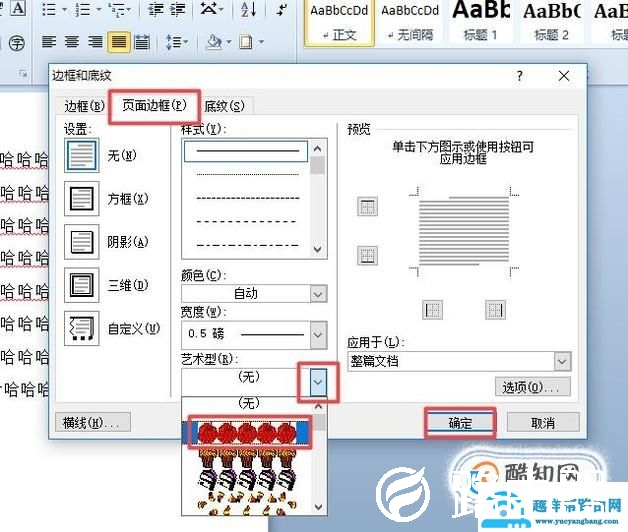Select the red apples art border
The image size is (628, 532).
[x=246, y=433]
